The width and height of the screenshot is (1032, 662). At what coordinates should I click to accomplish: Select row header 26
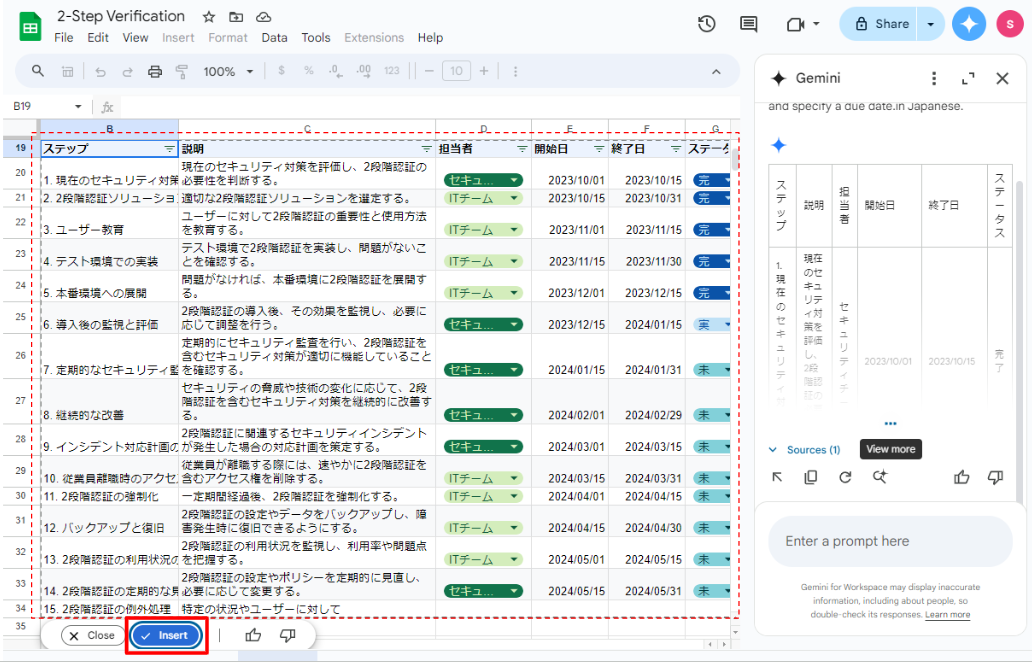pos(20,355)
